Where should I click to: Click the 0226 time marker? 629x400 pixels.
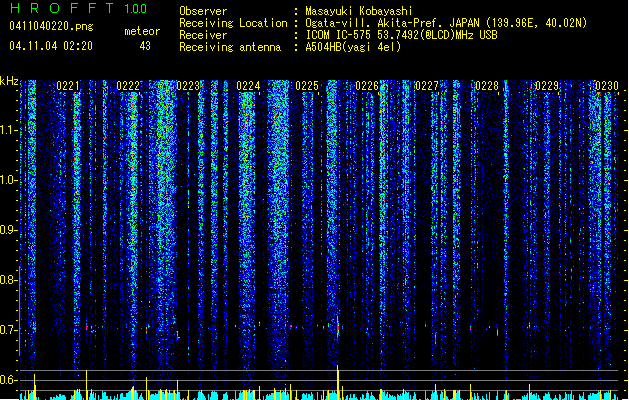tap(367, 86)
